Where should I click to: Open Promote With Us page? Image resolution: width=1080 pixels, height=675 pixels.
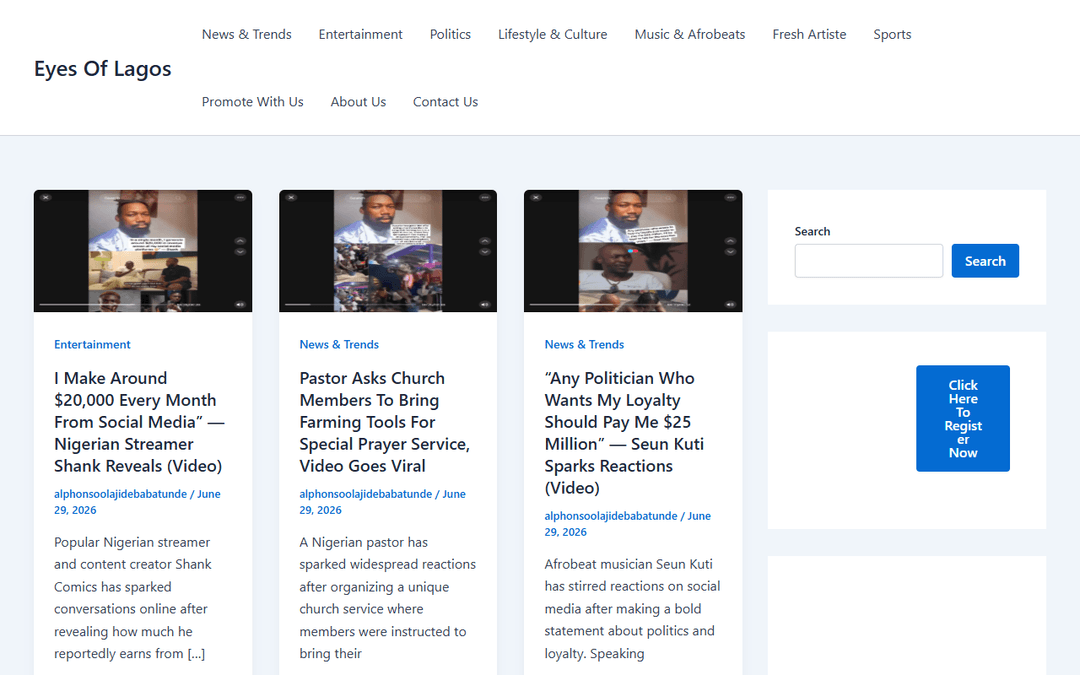point(253,102)
